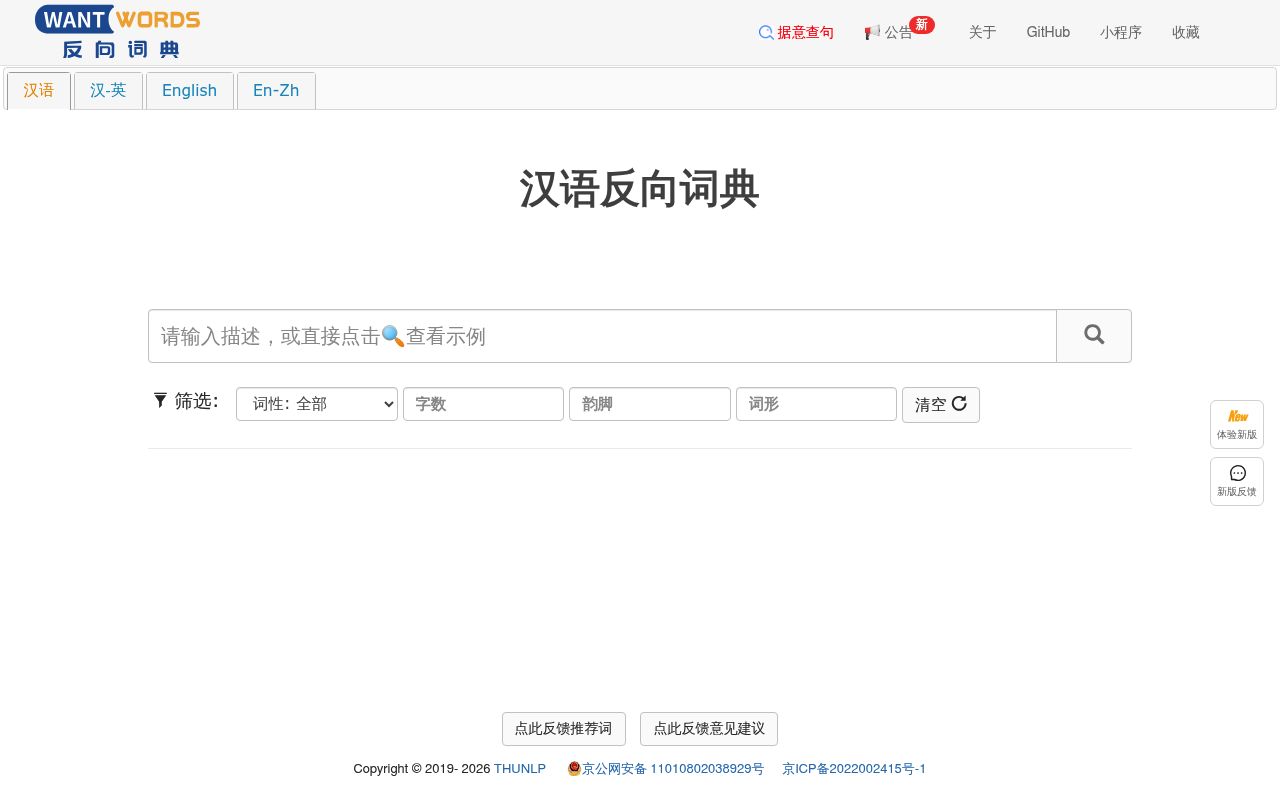Focus the 词形 filter field

(x=816, y=404)
